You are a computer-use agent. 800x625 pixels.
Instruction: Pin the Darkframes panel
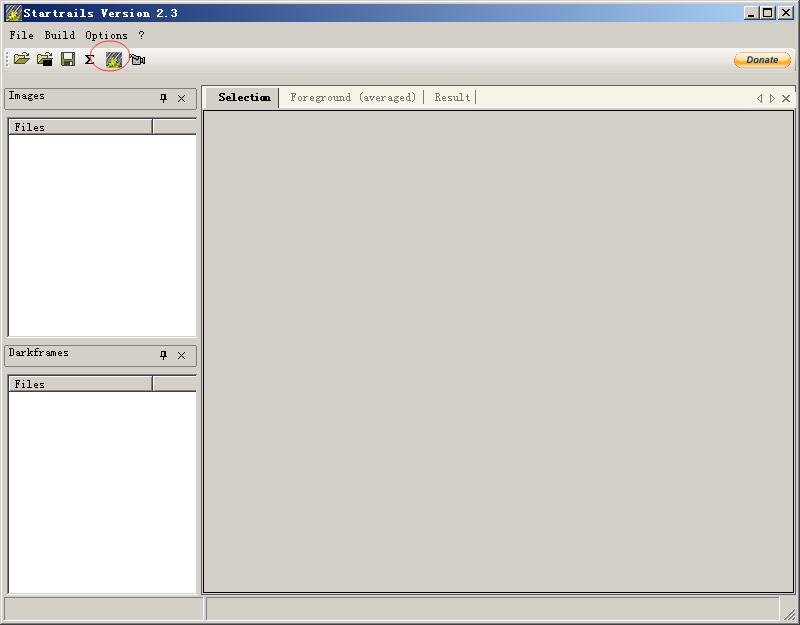click(x=163, y=355)
